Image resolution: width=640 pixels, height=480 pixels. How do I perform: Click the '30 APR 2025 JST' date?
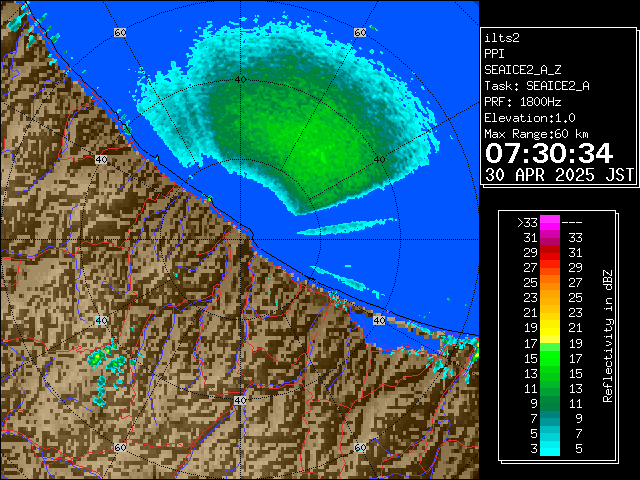559,175
